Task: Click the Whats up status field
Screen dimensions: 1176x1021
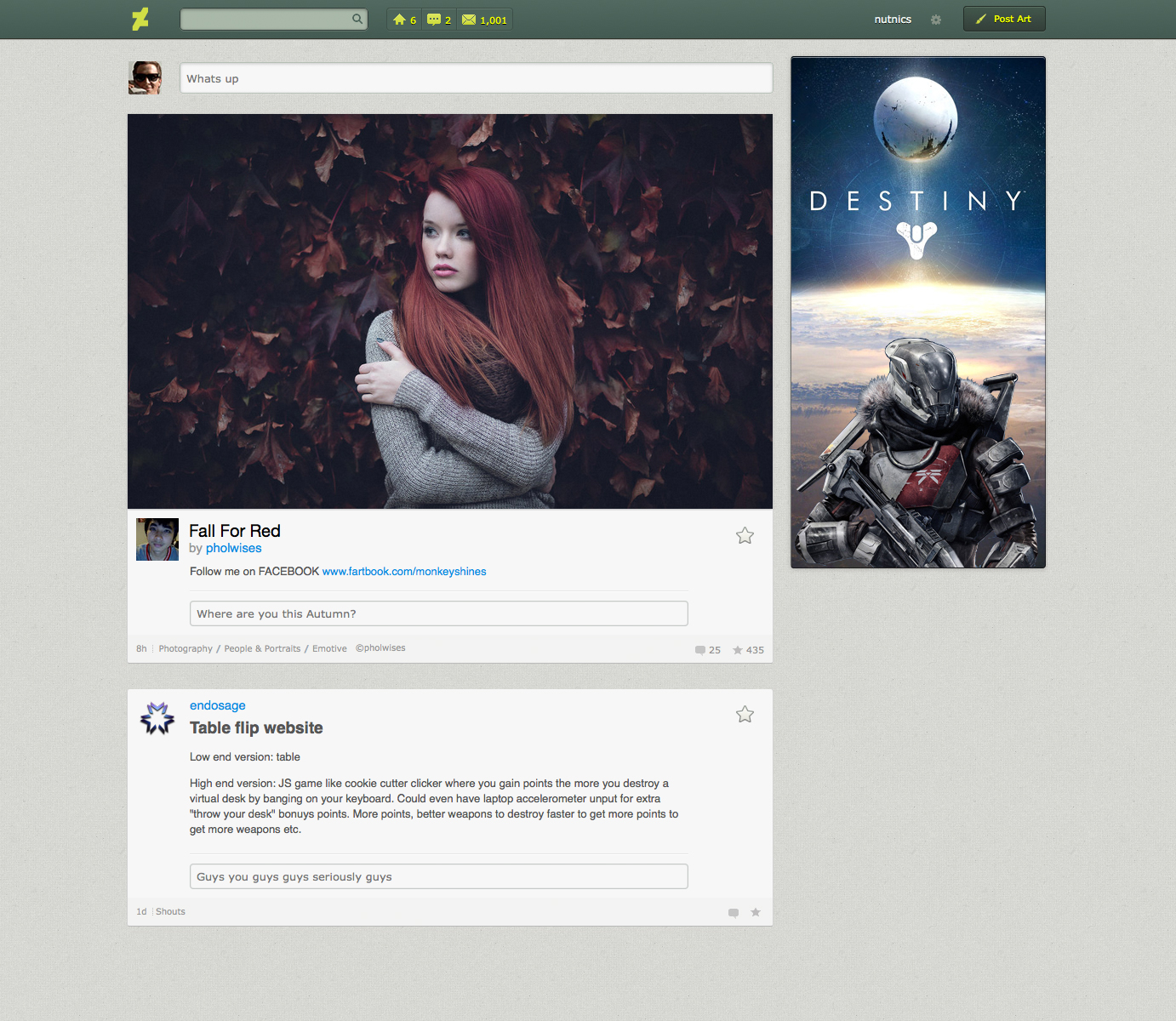Action: point(476,78)
